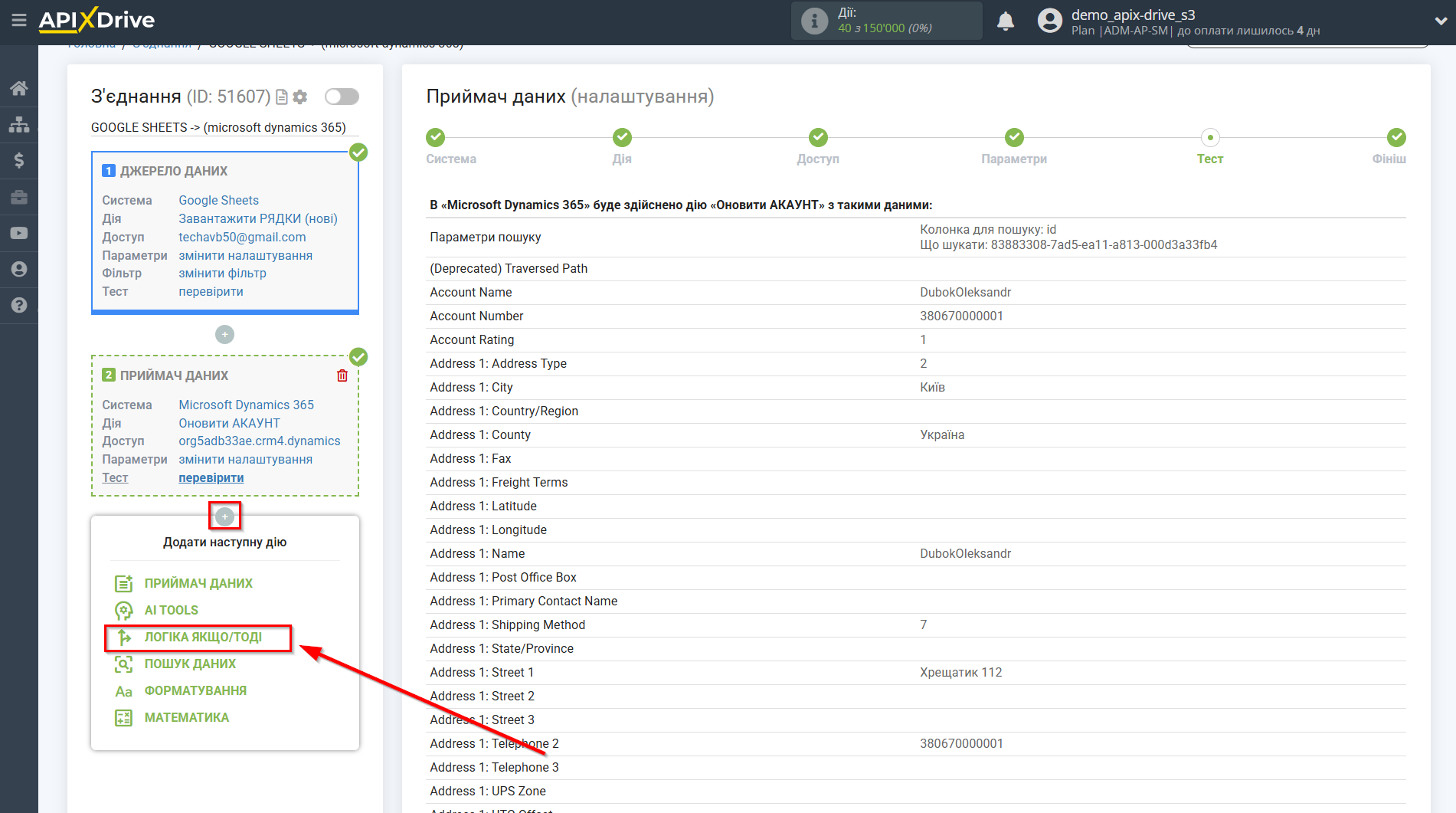Click source перевірити test link
This screenshot has height=813, width=1456.
coord(211,291)
